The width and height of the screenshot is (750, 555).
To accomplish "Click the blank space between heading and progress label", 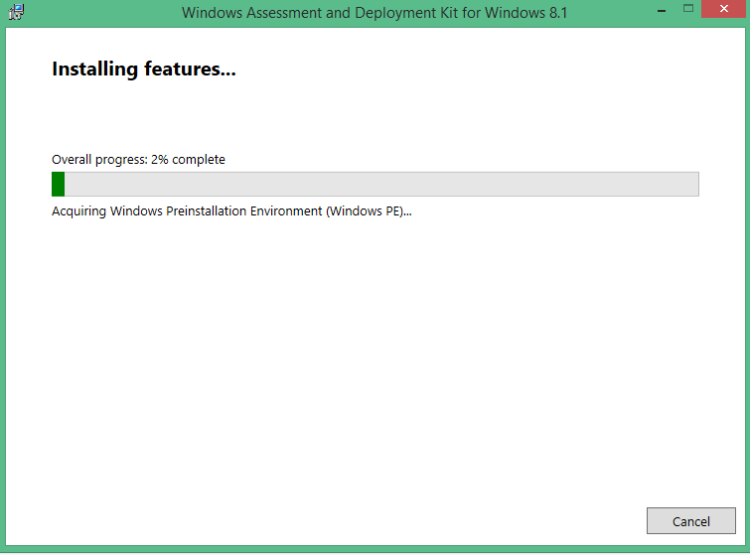I will click(x=300, y=115).
